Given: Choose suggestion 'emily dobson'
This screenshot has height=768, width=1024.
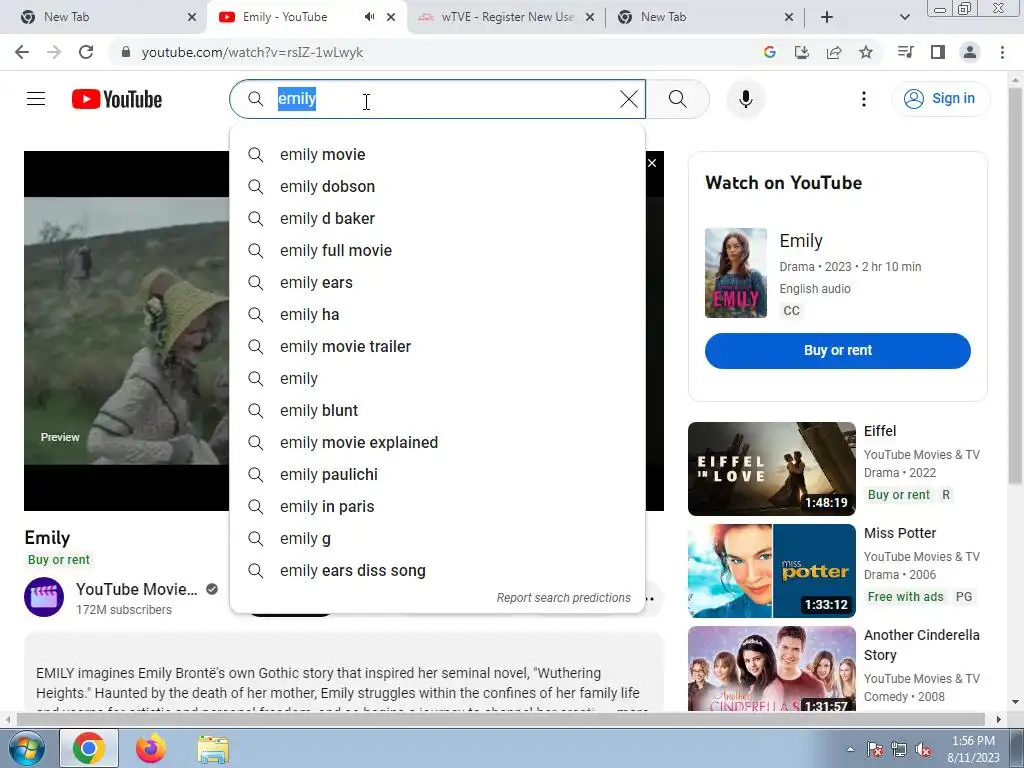Looking at the screenshot, I should coord(437,187).
